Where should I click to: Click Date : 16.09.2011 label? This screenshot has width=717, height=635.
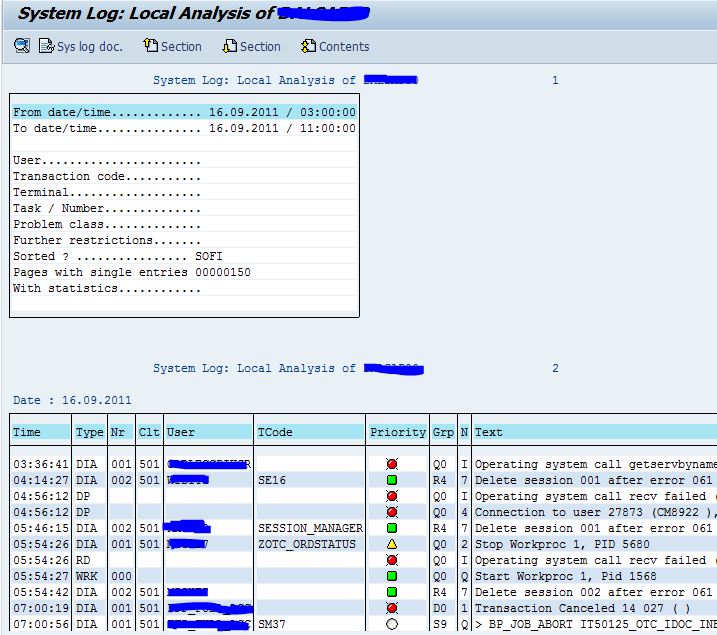coord(72,400)
